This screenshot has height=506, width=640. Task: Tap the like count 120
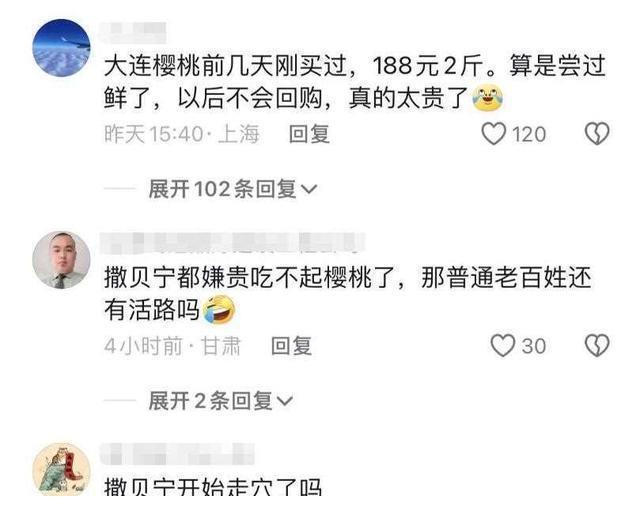pyautogui.click(x=529, y=134)
